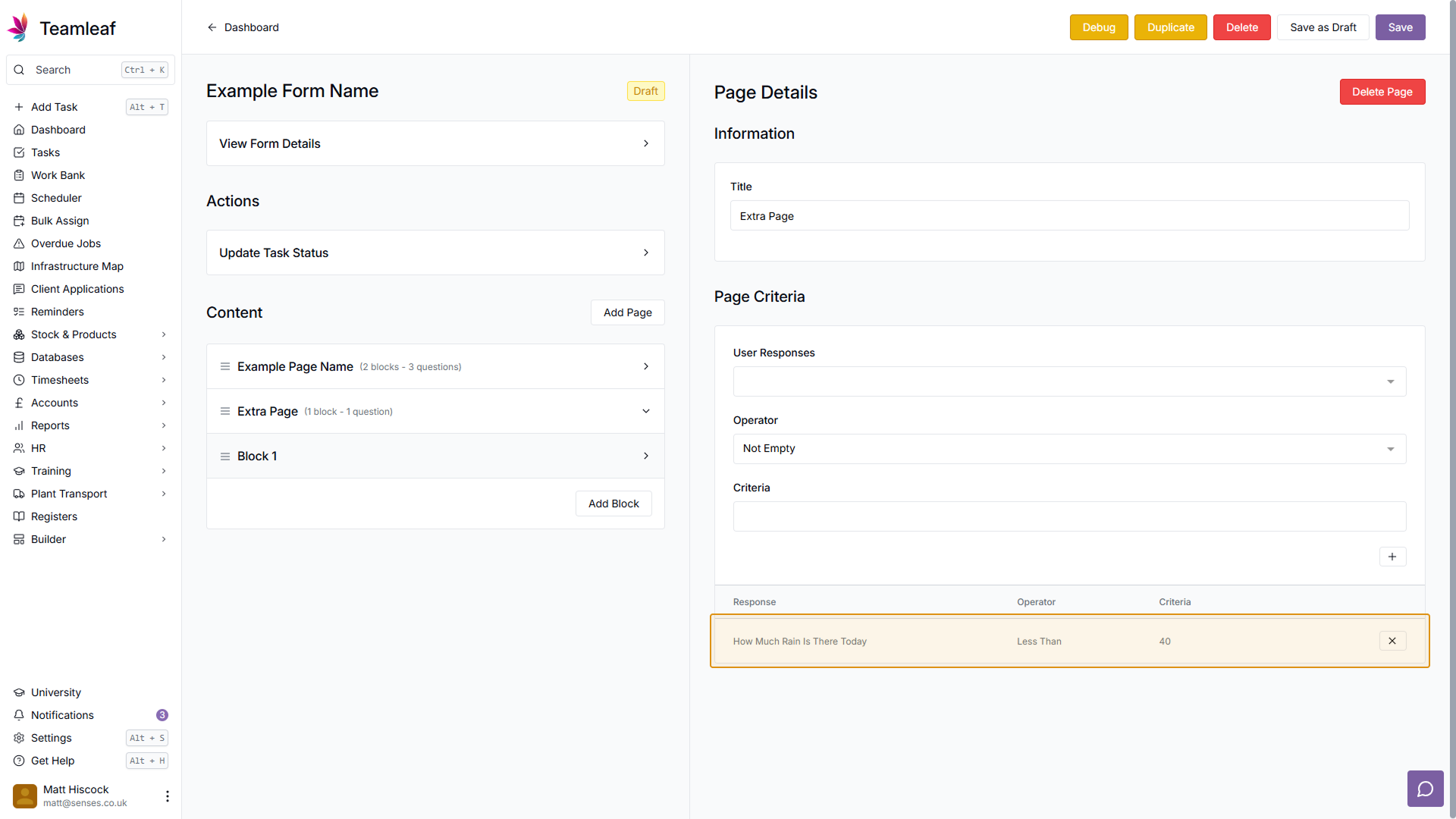Click into the Criteria input field
This screenshot has width=1456, height=819.
[x=1069, y=516]
